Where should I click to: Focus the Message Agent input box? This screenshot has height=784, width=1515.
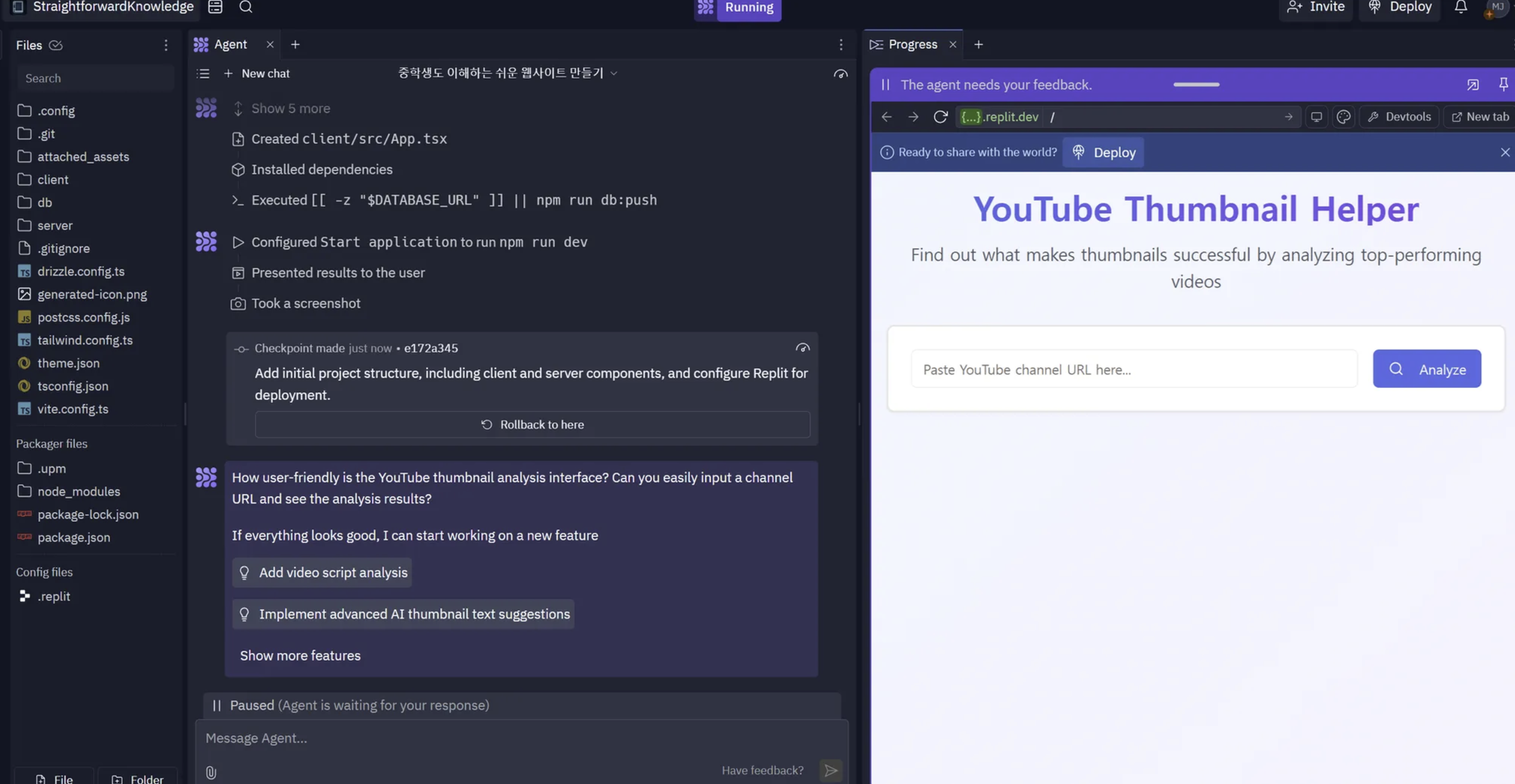(521, 738)
